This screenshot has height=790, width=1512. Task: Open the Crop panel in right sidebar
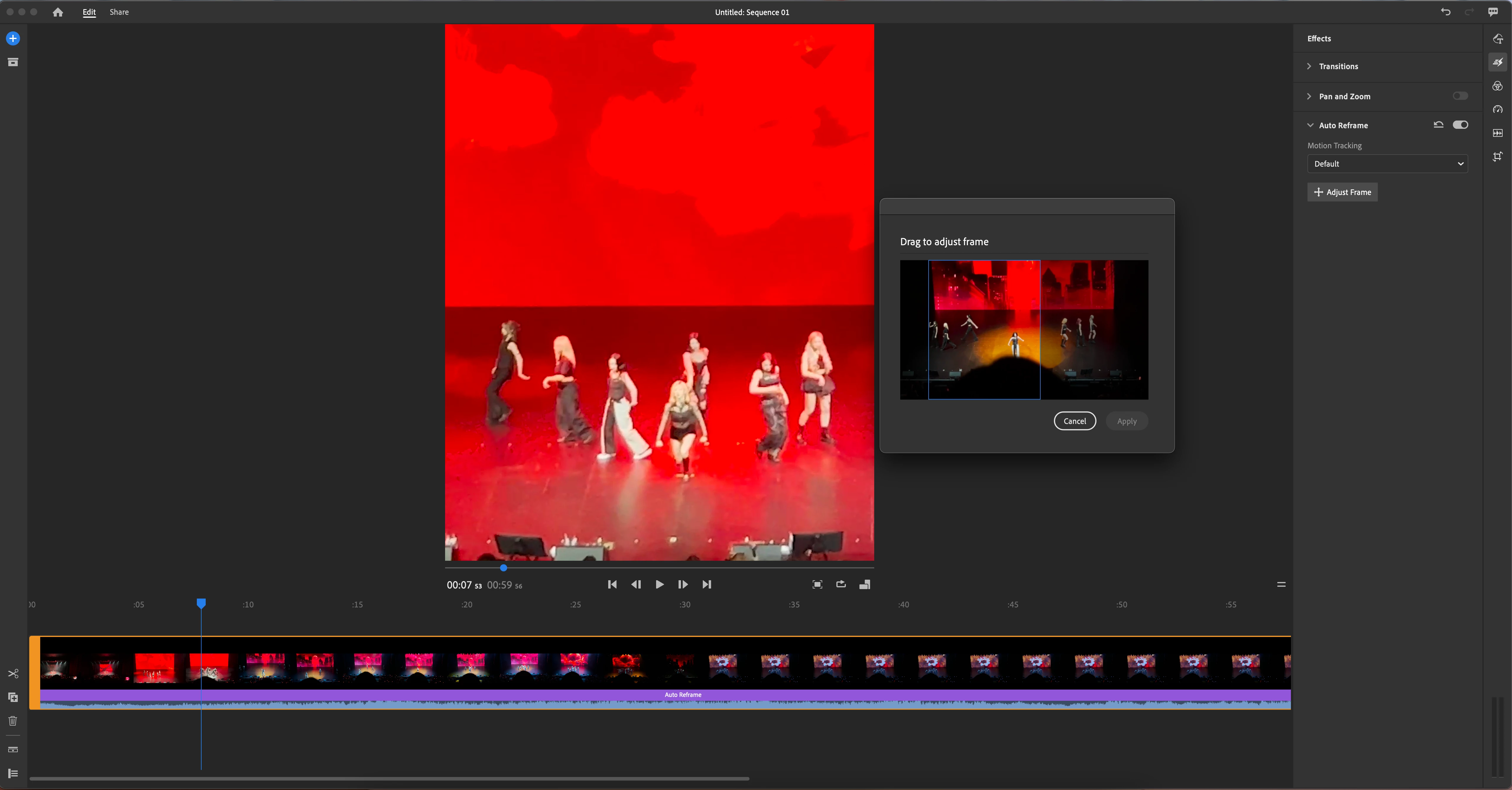pyautogui.click(x=1497, y=157)
